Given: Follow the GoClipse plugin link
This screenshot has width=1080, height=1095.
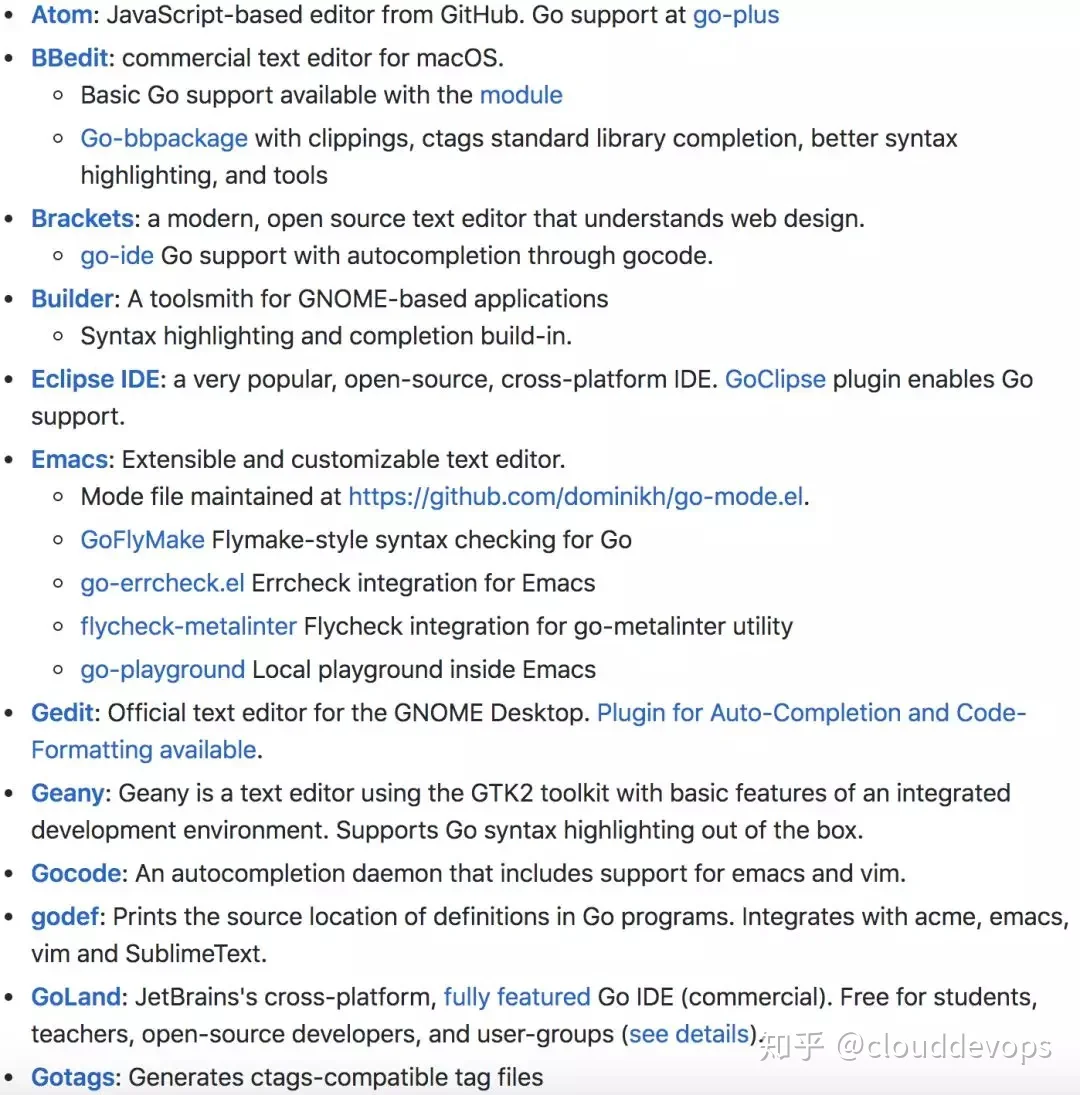Looking at the screenshot, I should [775, 379].
